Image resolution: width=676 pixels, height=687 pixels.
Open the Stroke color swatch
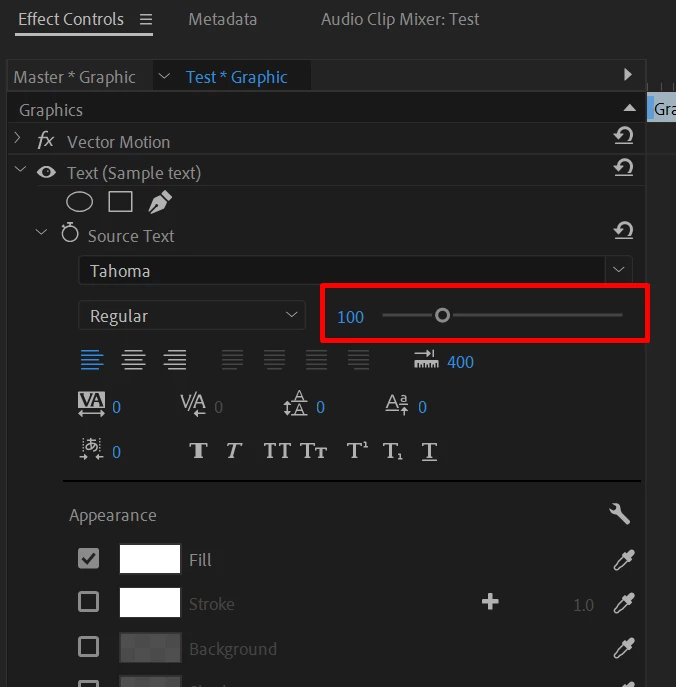(x=150, y=602)
